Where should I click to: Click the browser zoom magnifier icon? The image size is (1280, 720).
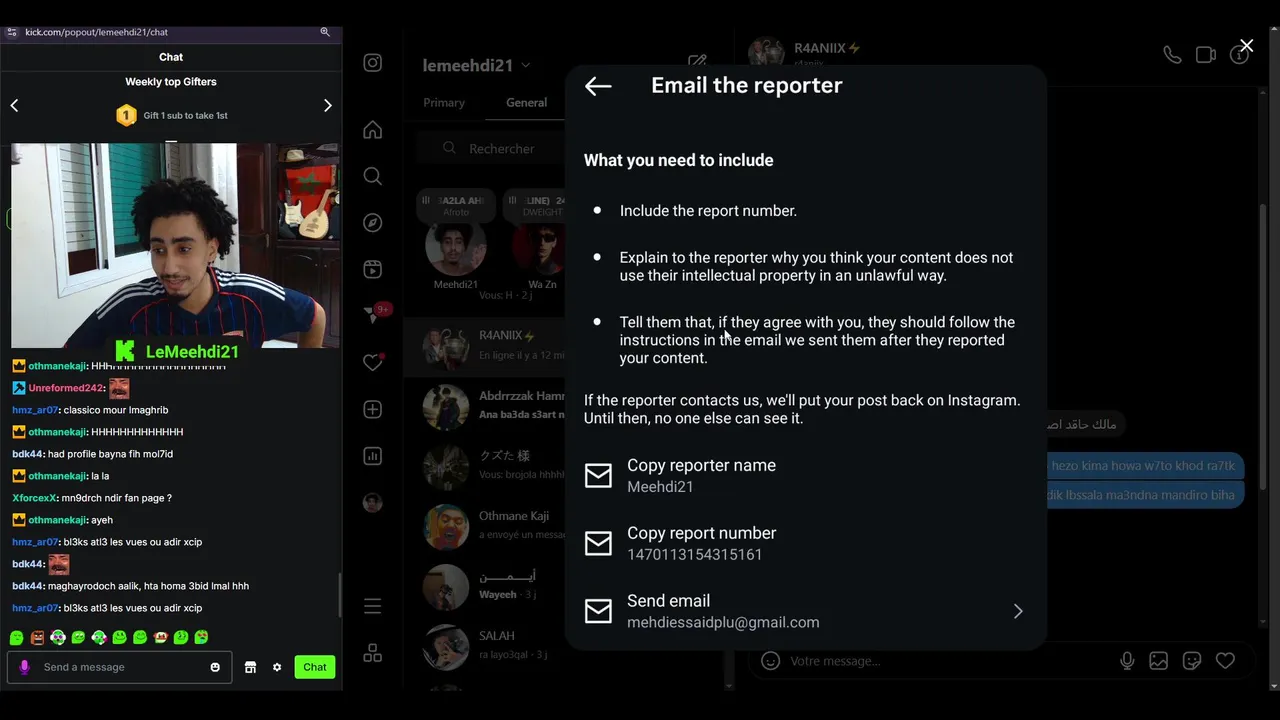(325, 32)
